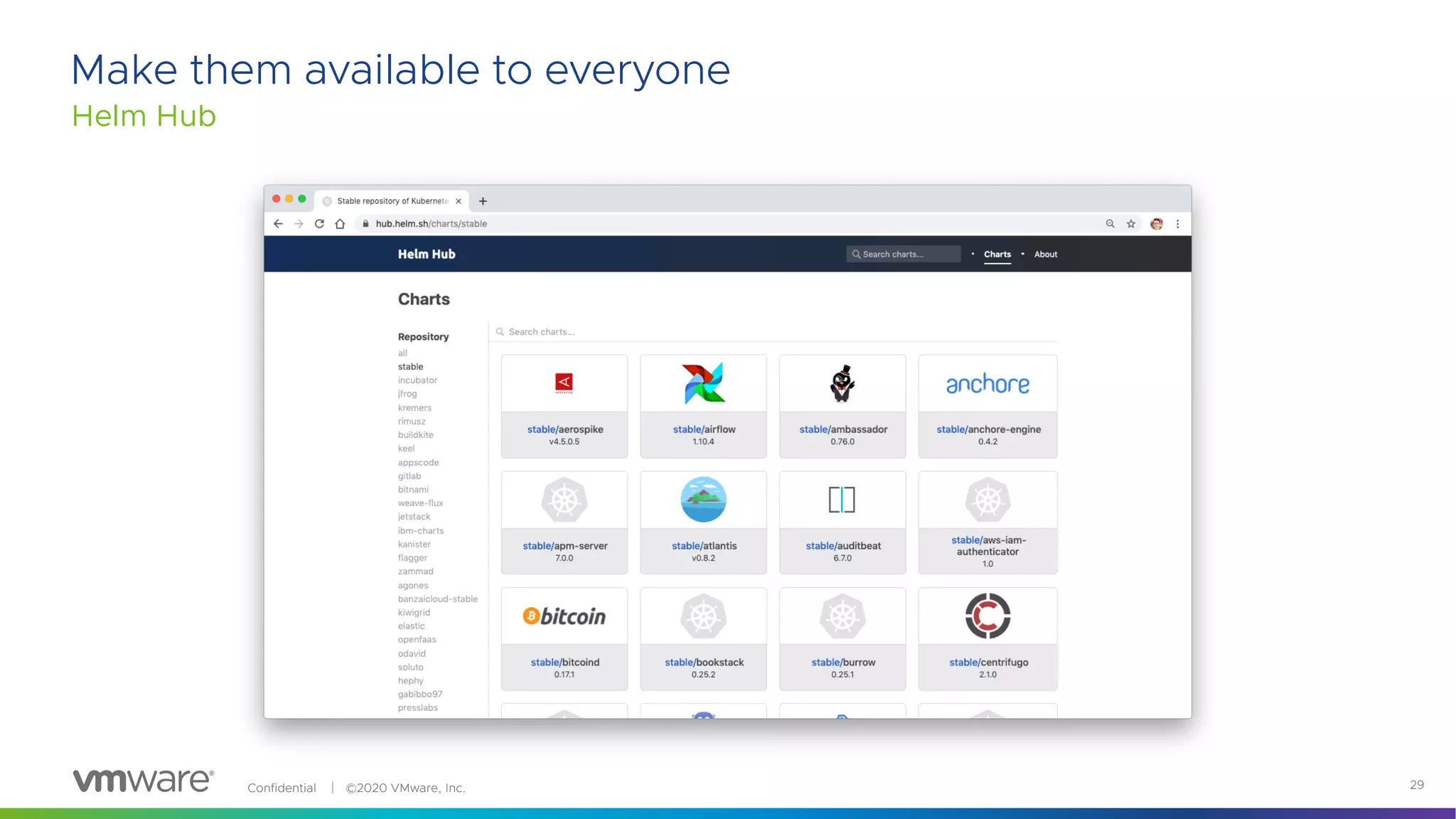Click the airflow pinwheel logo
The image size is (1456, 819).
tap(703, 383)
